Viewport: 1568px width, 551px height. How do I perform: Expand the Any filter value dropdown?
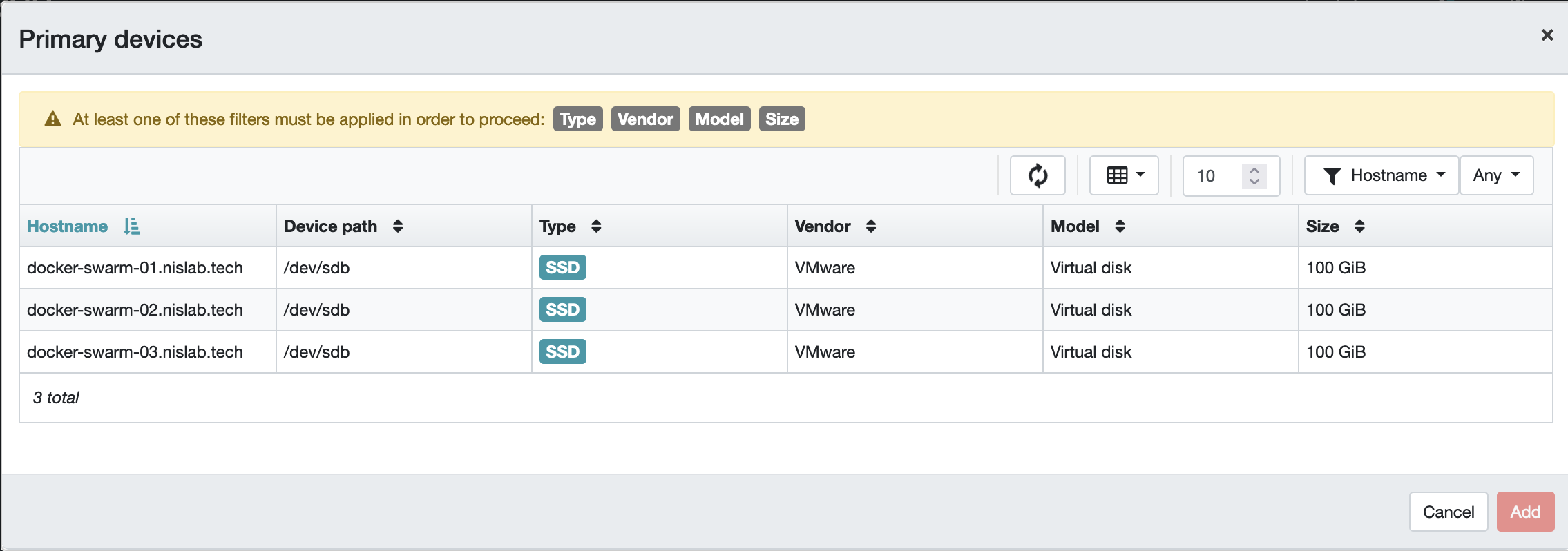pos(1496,175)
